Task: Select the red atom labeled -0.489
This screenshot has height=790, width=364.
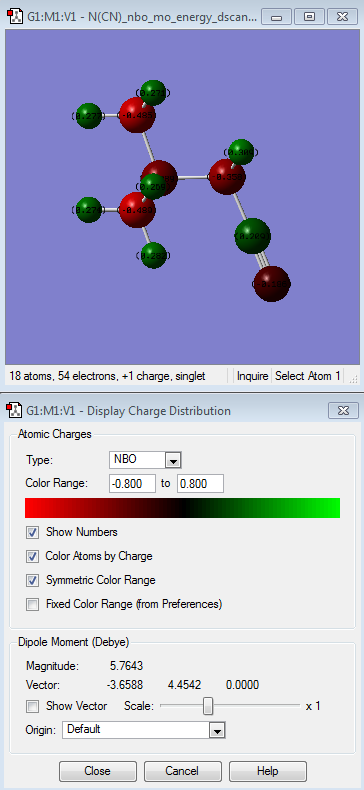Action: pyautogui.click(x=137, y=210)
